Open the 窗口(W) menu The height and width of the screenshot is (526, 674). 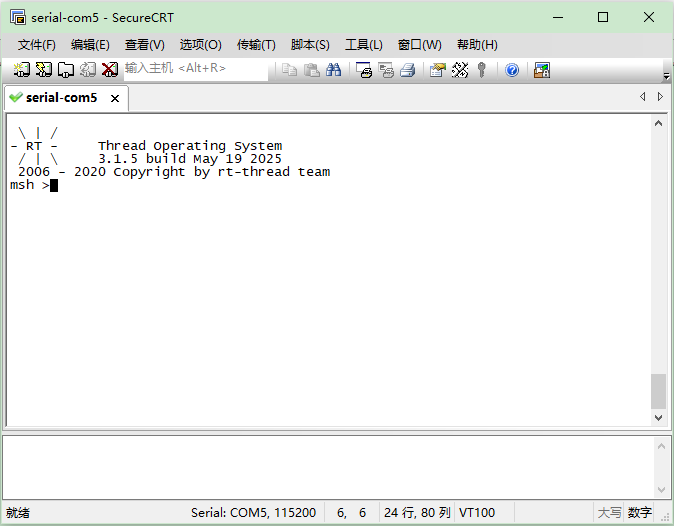point(420,45)
